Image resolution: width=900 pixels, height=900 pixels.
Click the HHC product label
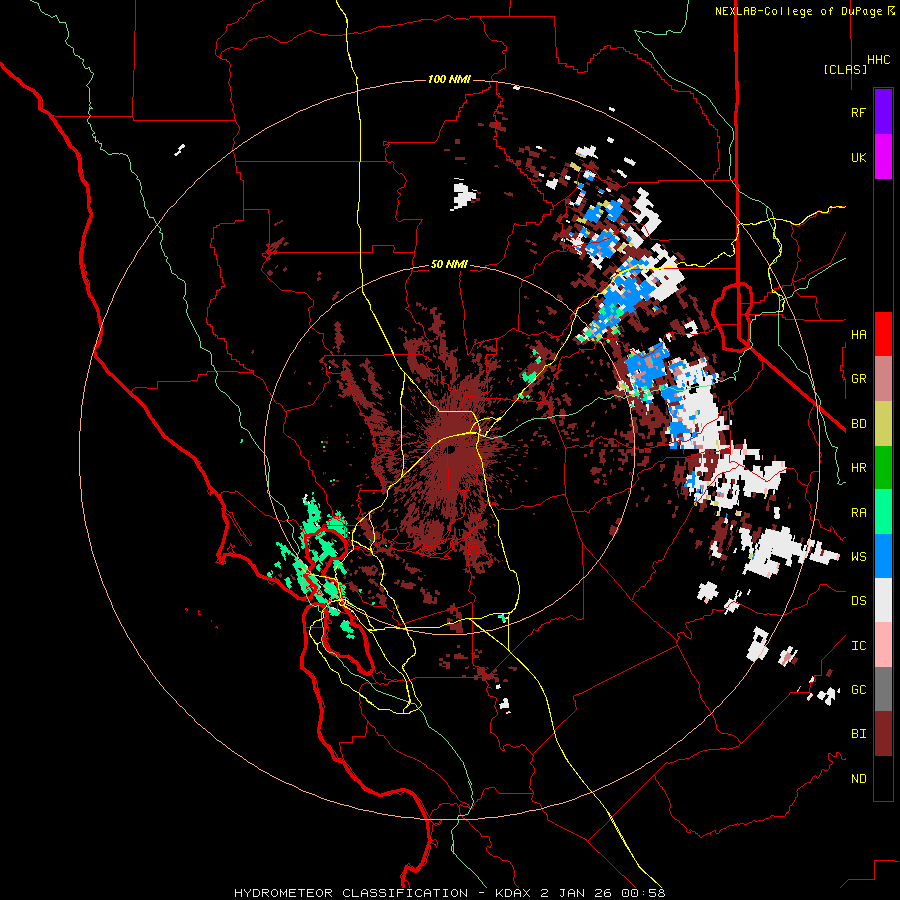(x=879, y=60)
